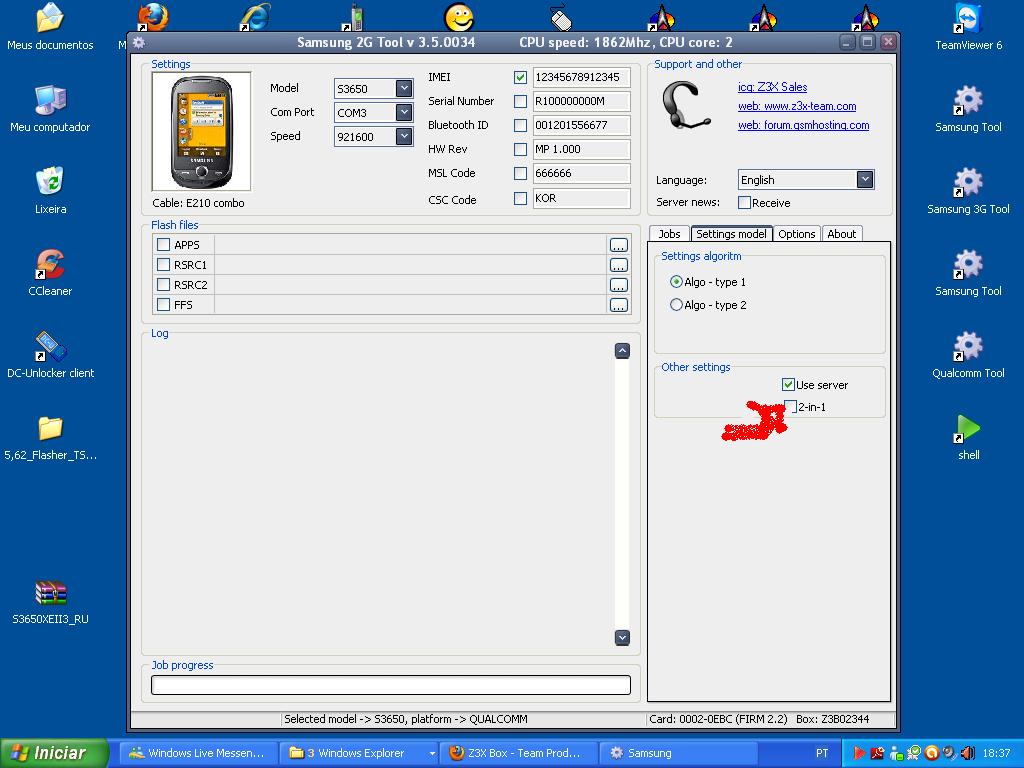Click the log scroll-up arrow
The height and width of the screenshot is (768, 1024).
[622, 351]
